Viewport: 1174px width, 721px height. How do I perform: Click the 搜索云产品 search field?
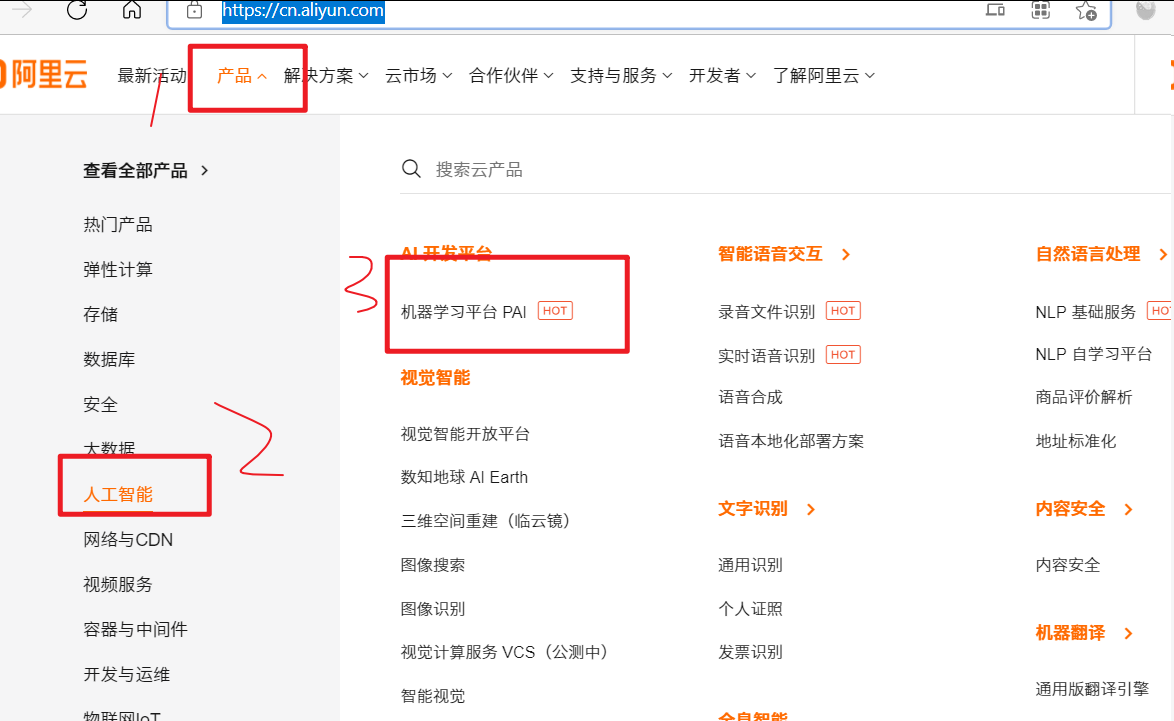point(785,169)
